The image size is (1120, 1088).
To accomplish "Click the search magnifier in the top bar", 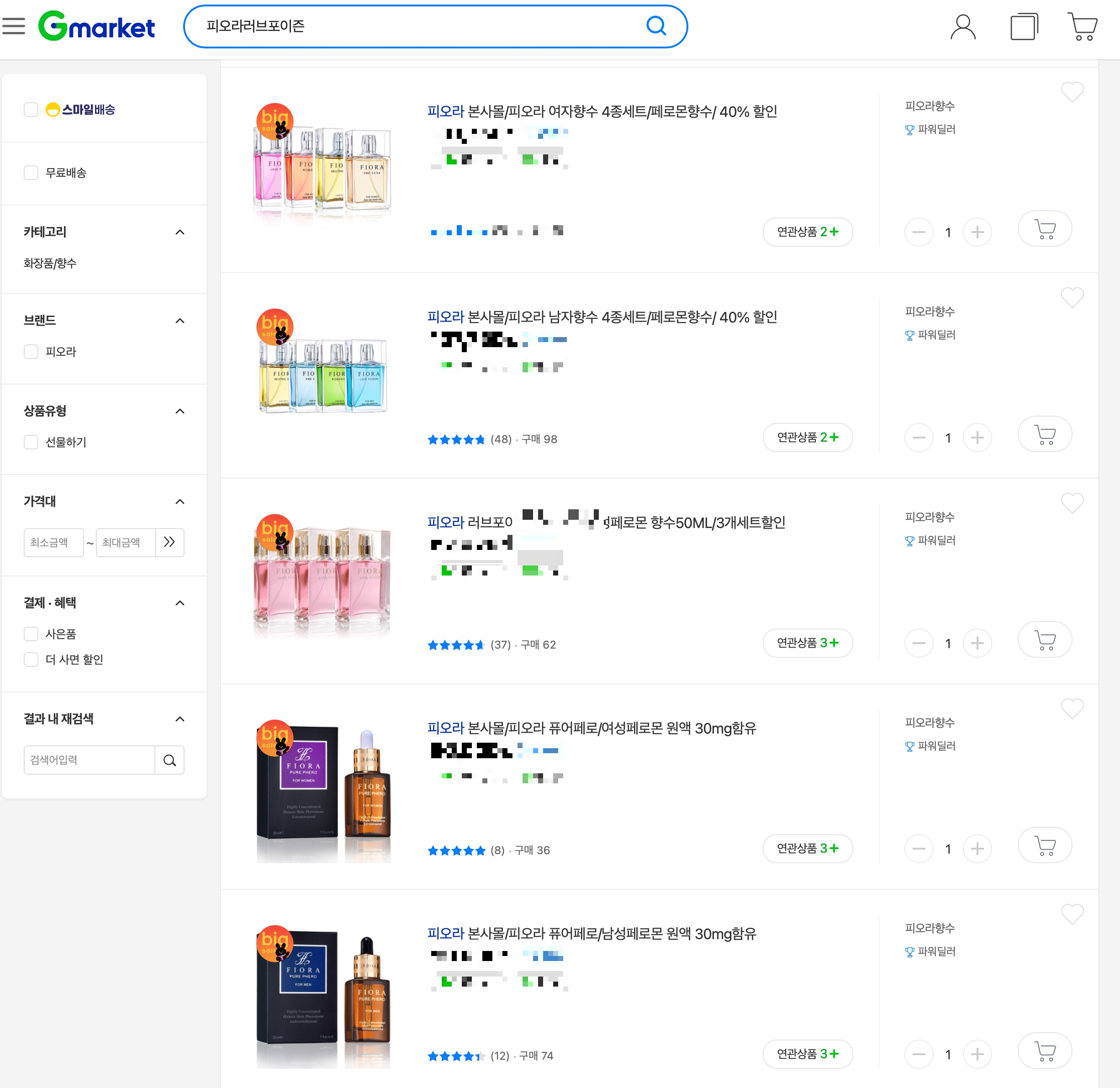I will 655,26.
